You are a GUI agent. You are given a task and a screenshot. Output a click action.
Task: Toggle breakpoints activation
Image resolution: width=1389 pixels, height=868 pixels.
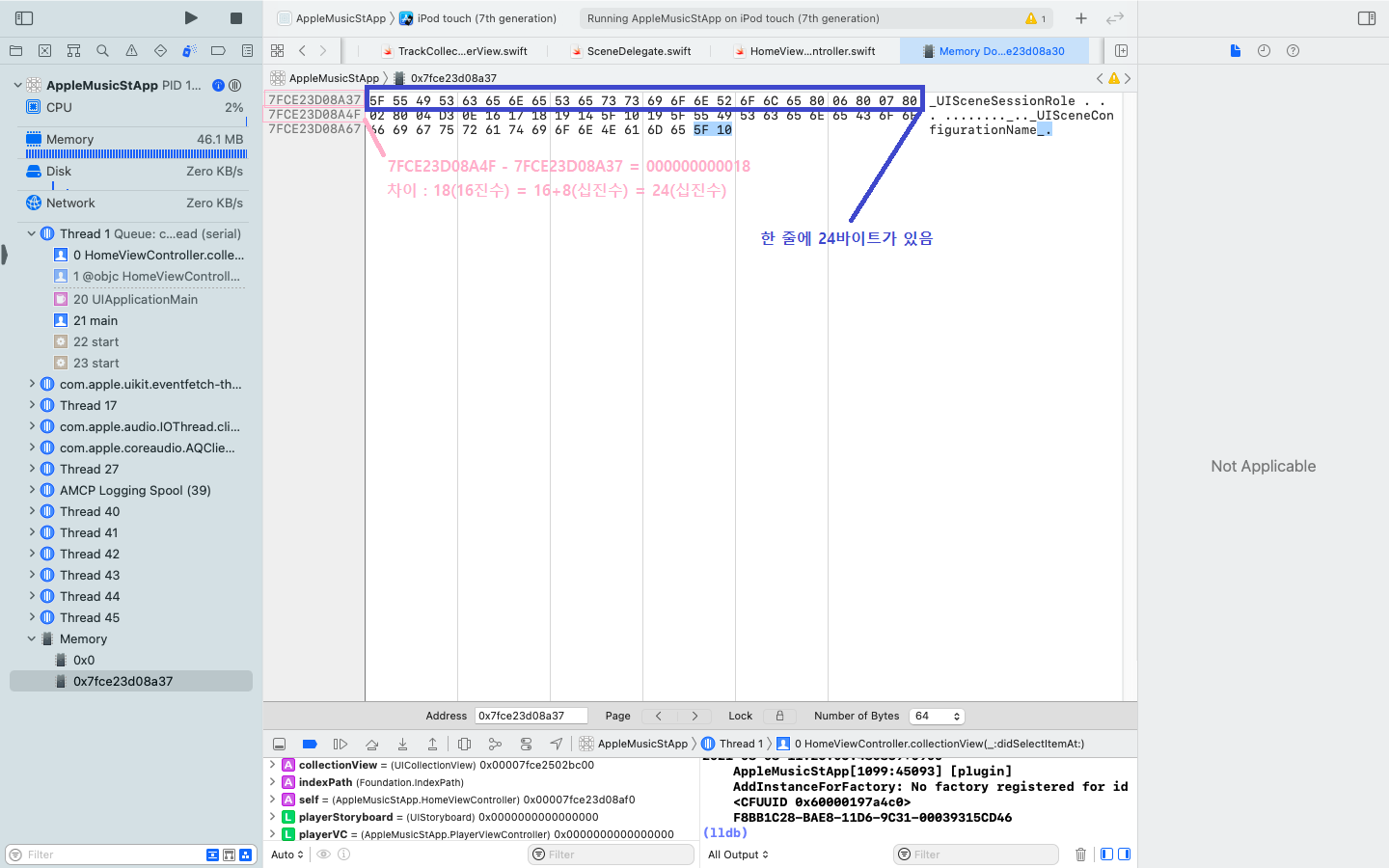(x=310, y=744)
